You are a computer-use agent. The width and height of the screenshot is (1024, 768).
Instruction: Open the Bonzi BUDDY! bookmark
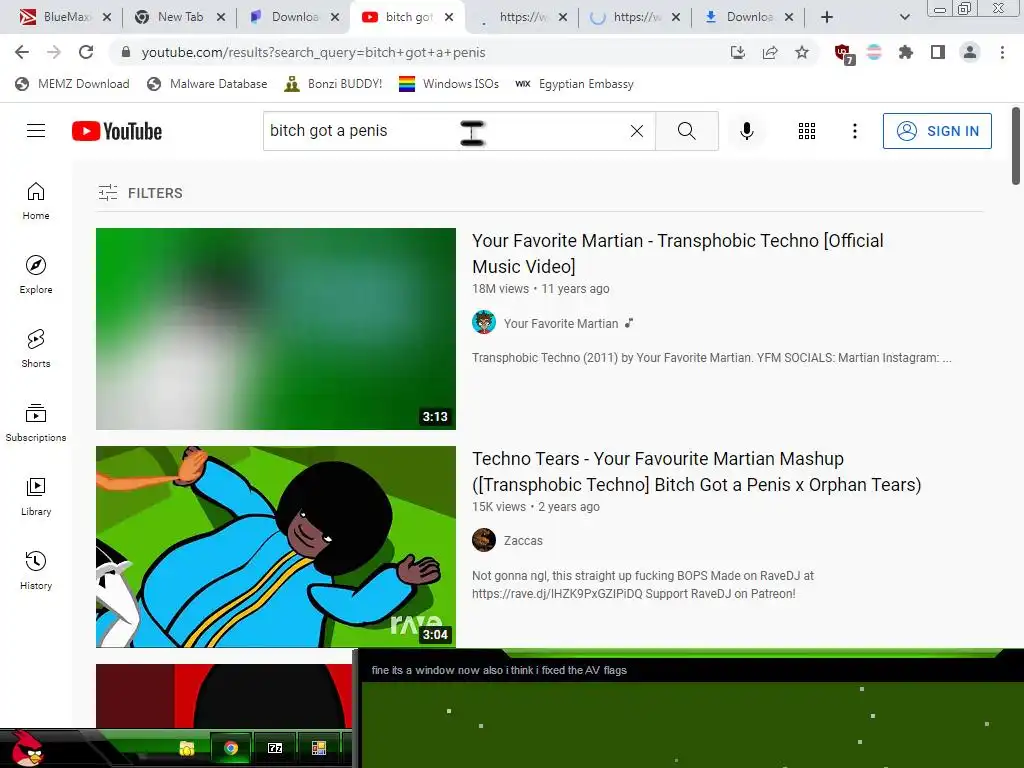click(x=333, y=84)
